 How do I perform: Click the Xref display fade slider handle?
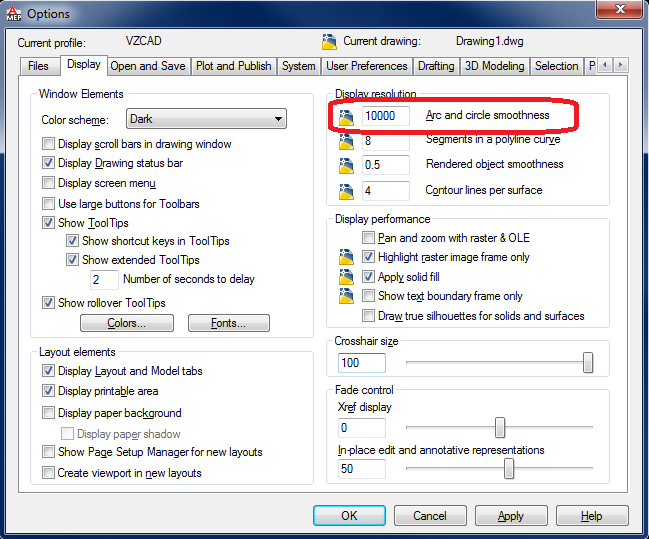[500, 427]
